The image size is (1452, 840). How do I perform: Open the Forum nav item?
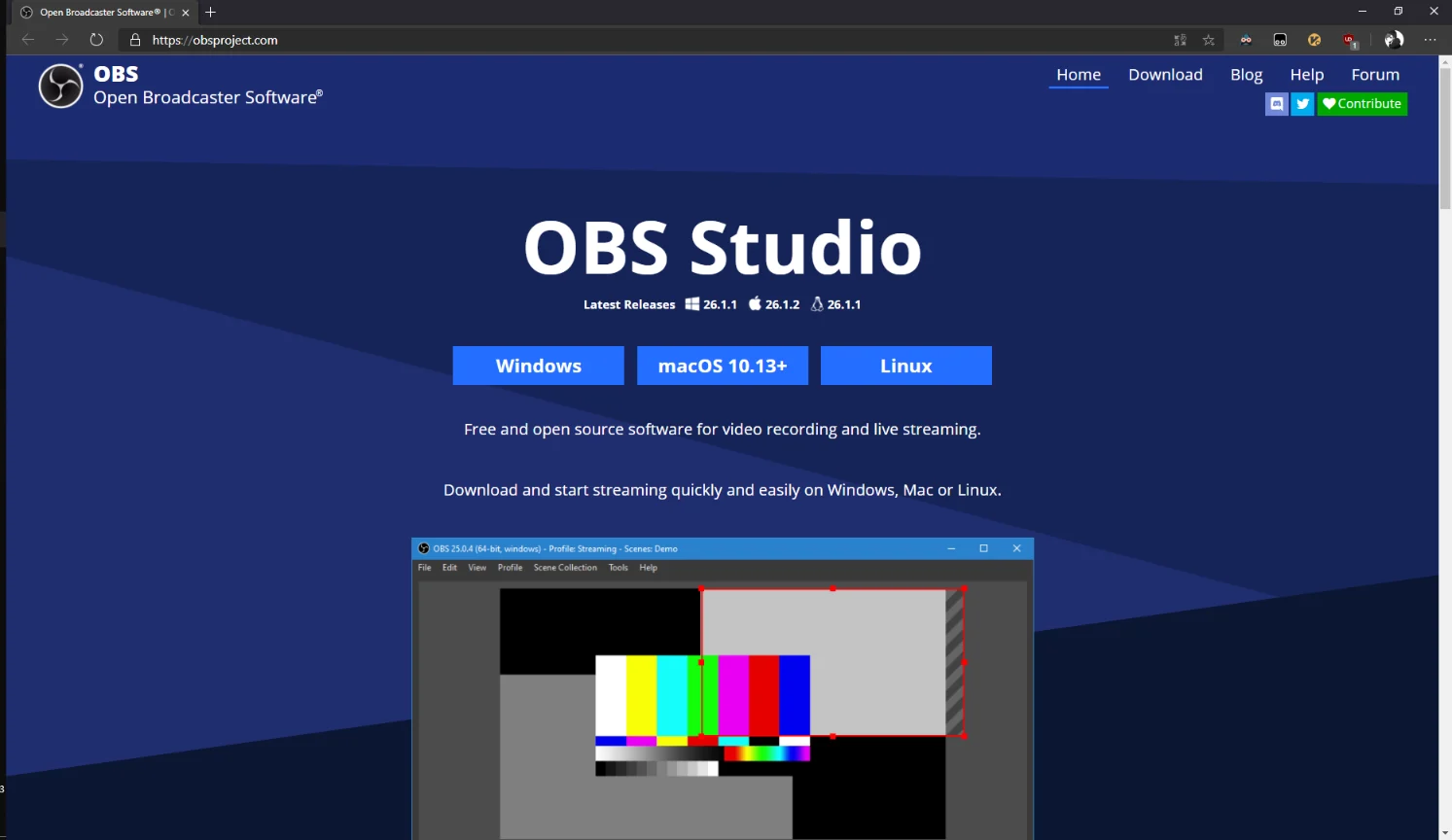point(1375,75)
